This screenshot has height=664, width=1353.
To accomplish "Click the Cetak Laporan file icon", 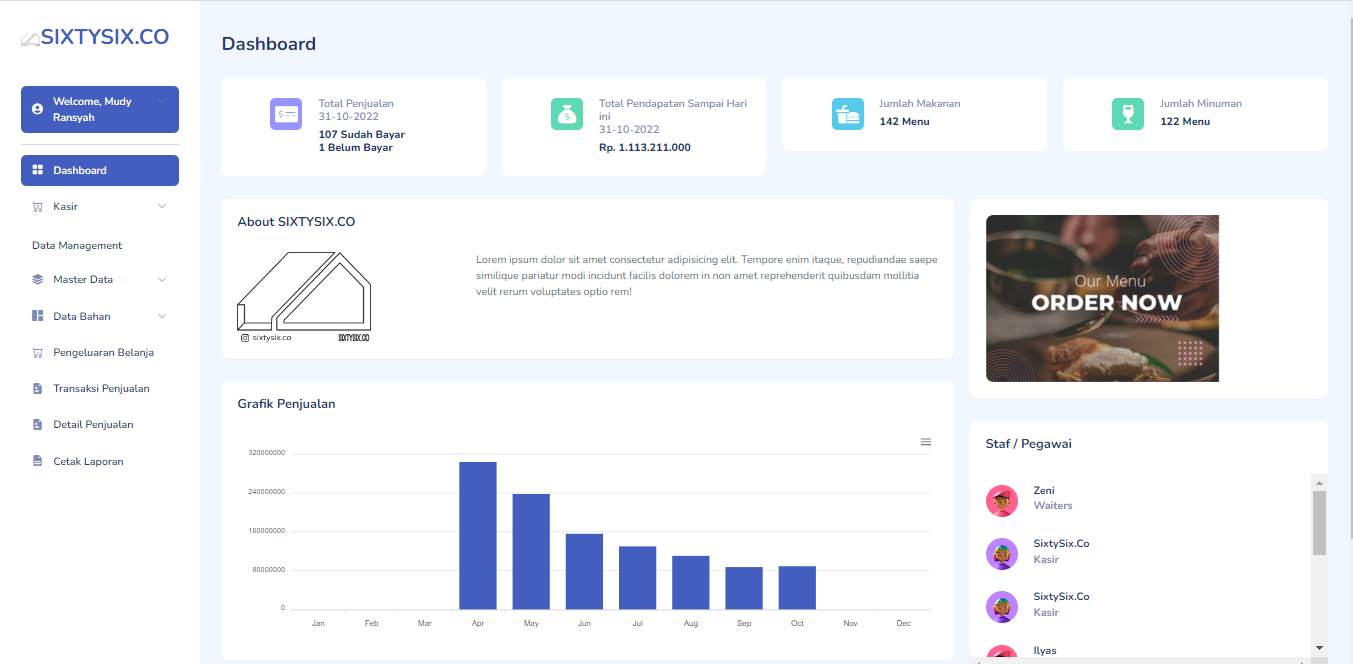I will [x=38, y=462].
